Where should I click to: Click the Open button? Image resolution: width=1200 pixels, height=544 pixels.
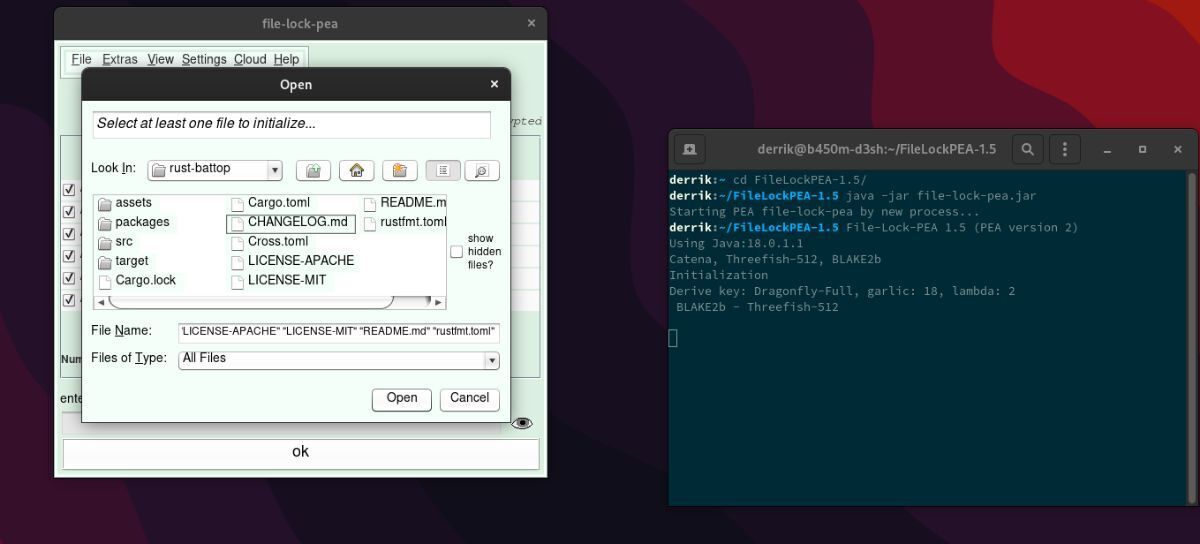pyautogui.click(x=402, y=399)
